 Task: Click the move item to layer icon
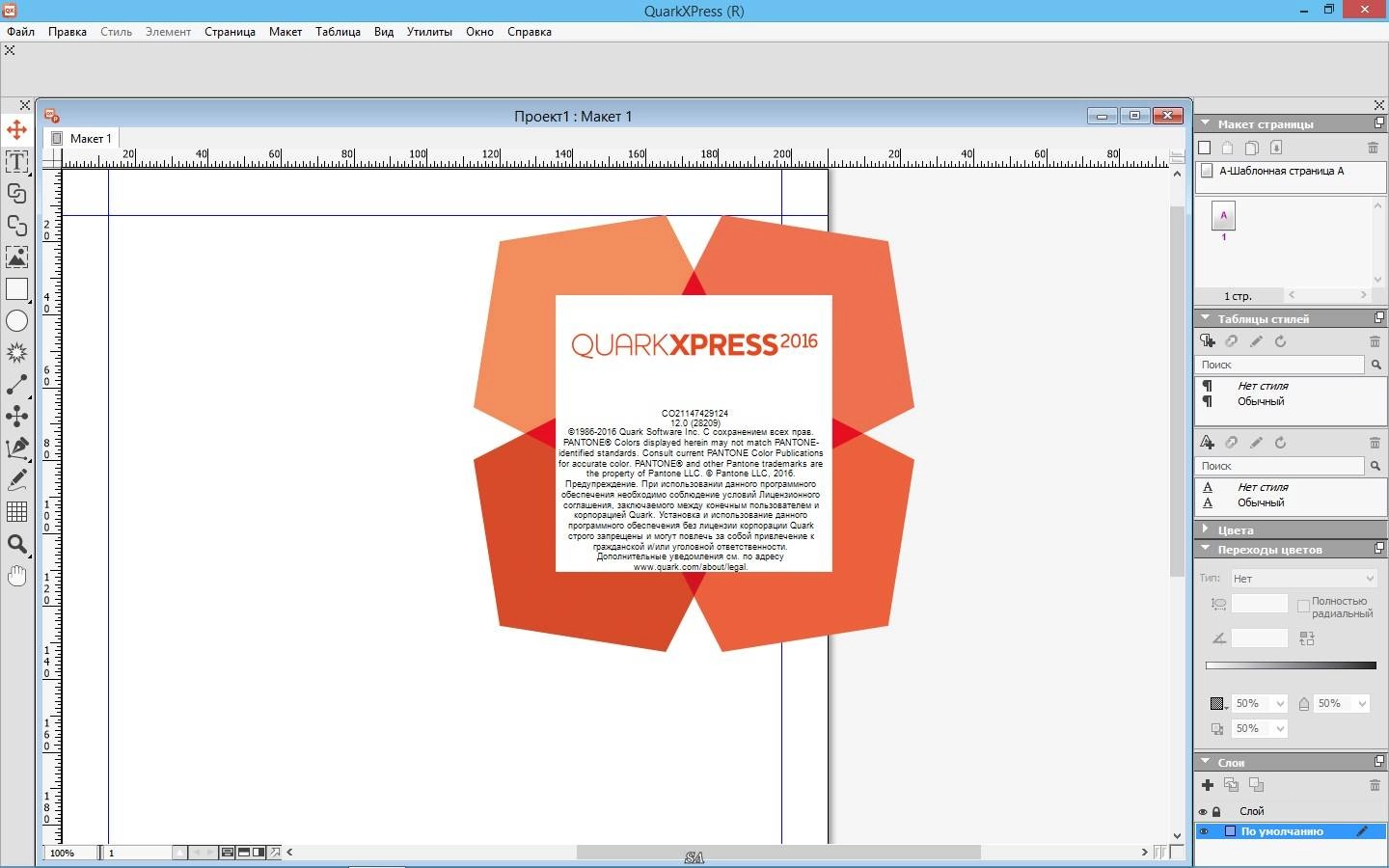1231,785
